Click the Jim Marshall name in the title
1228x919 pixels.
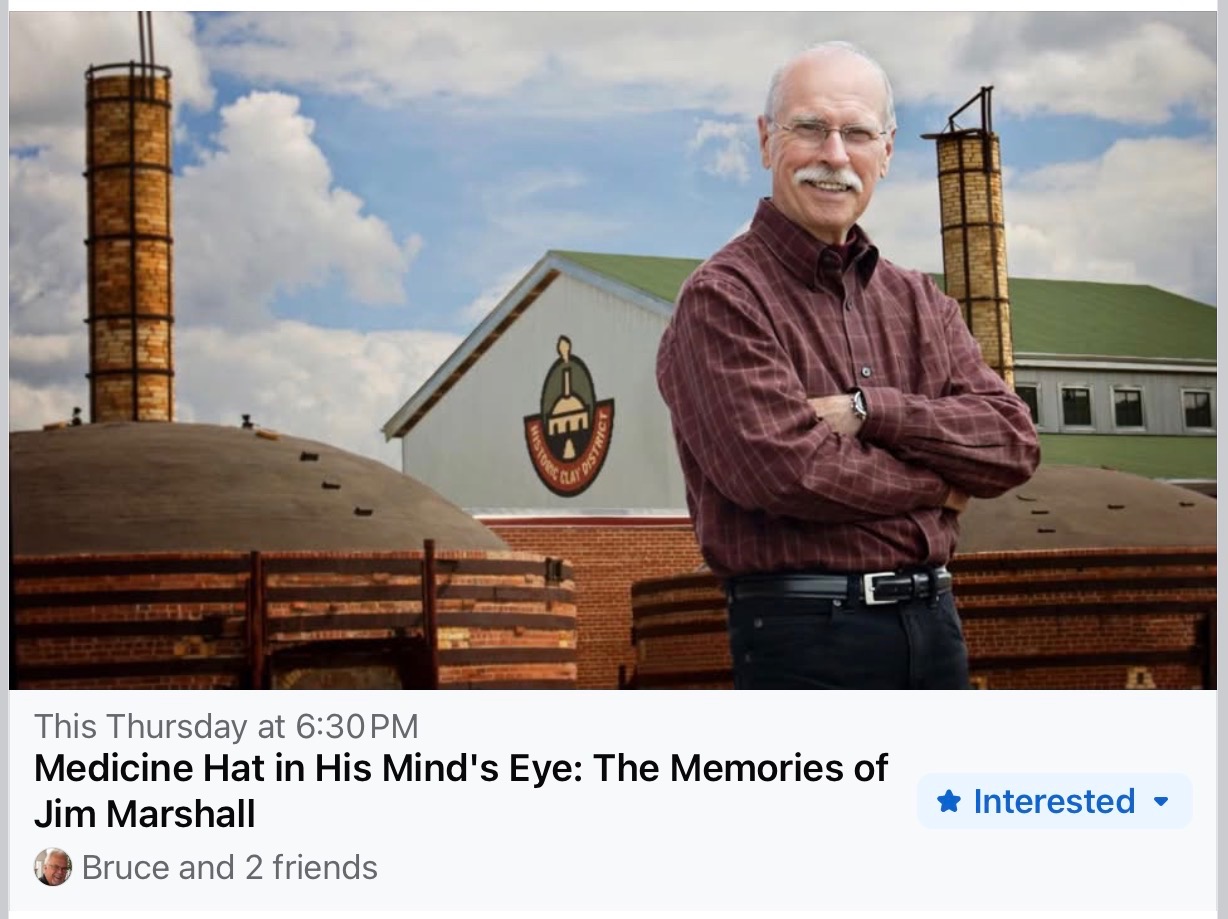[x=145, y=814]
